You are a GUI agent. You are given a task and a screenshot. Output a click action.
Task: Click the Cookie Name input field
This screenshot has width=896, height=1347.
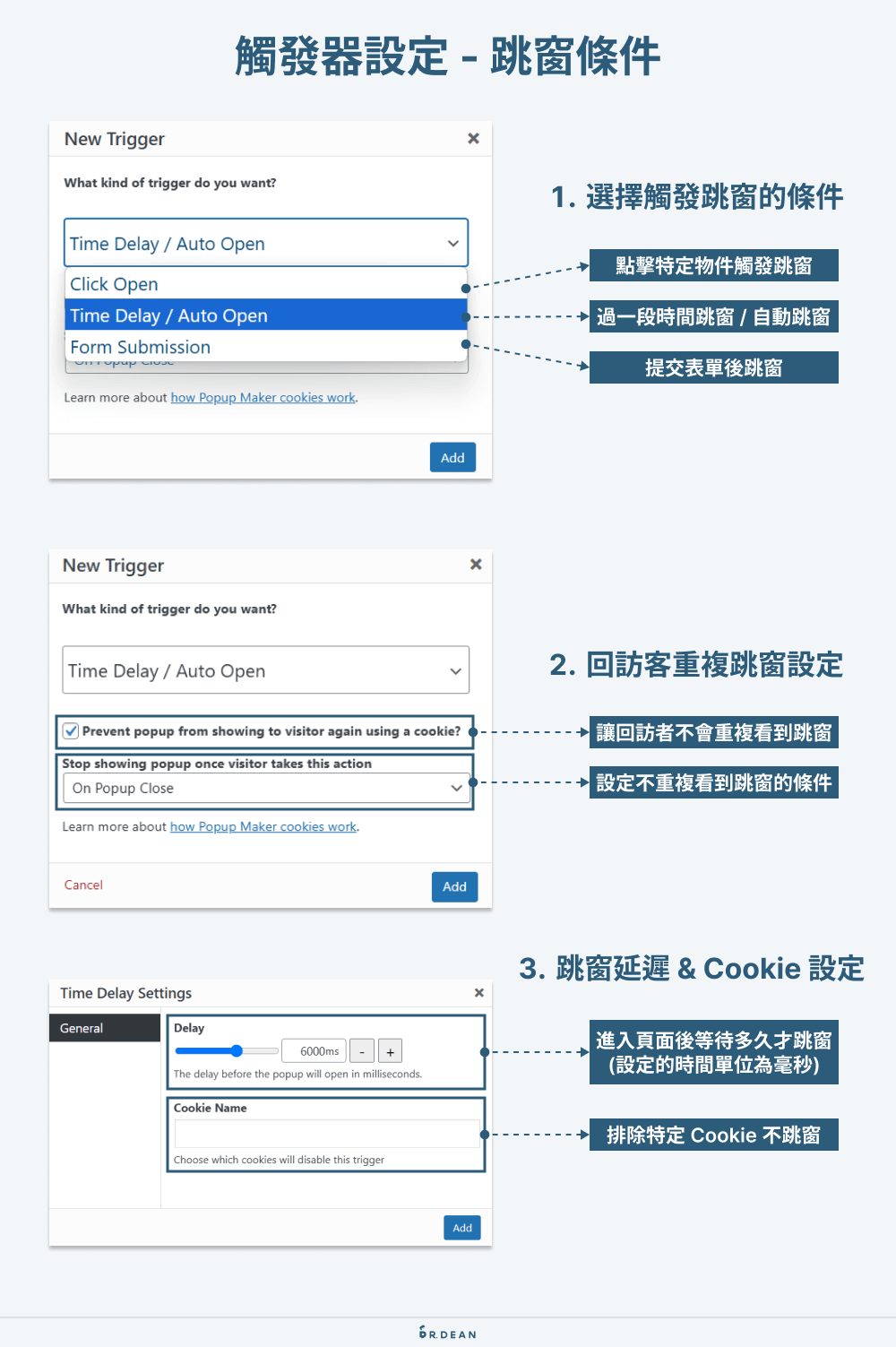pos(325,1133)
